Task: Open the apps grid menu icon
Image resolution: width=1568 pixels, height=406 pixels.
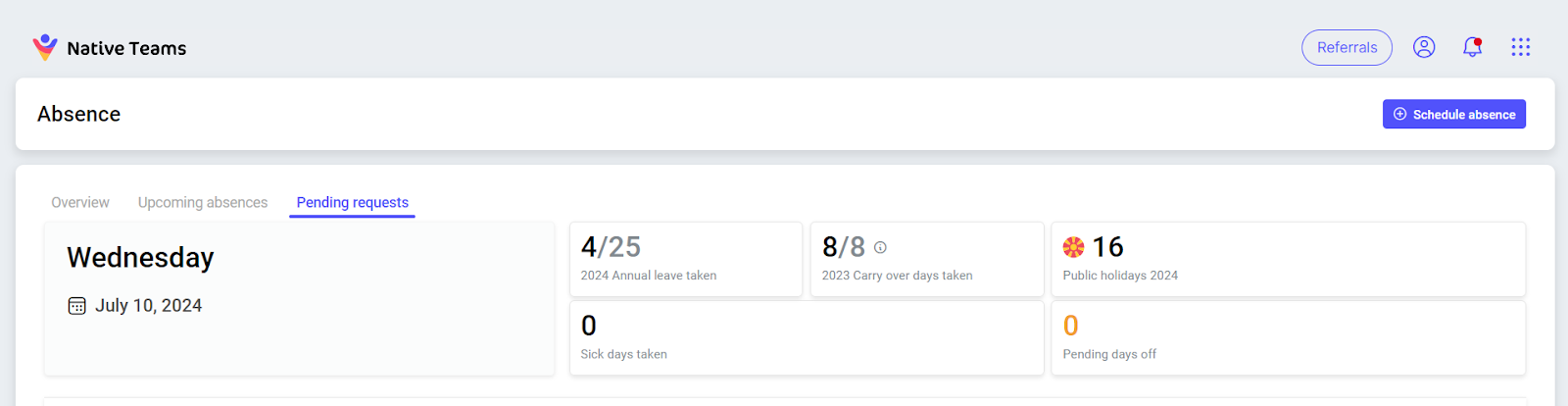Action: pyautogui.click(x=1520, y=47)
